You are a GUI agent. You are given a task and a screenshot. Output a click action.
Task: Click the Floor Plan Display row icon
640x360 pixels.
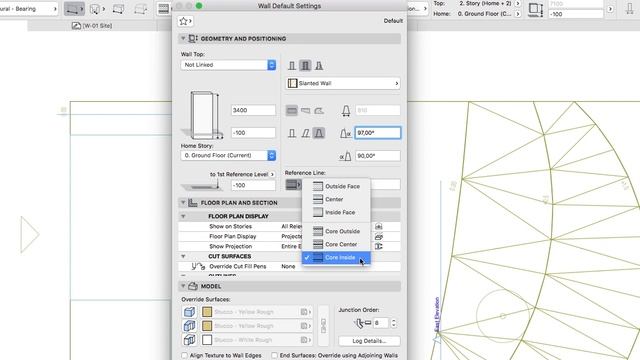pos(379,236)
